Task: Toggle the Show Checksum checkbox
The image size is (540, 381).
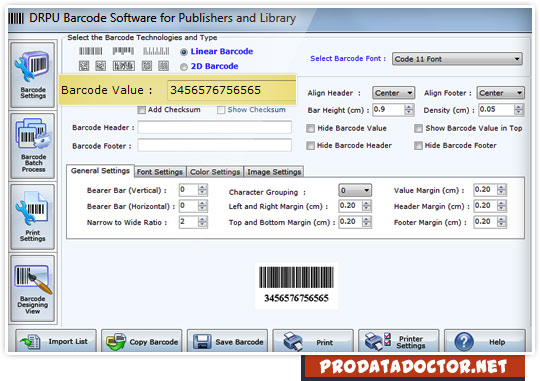Action: (221, 110)
